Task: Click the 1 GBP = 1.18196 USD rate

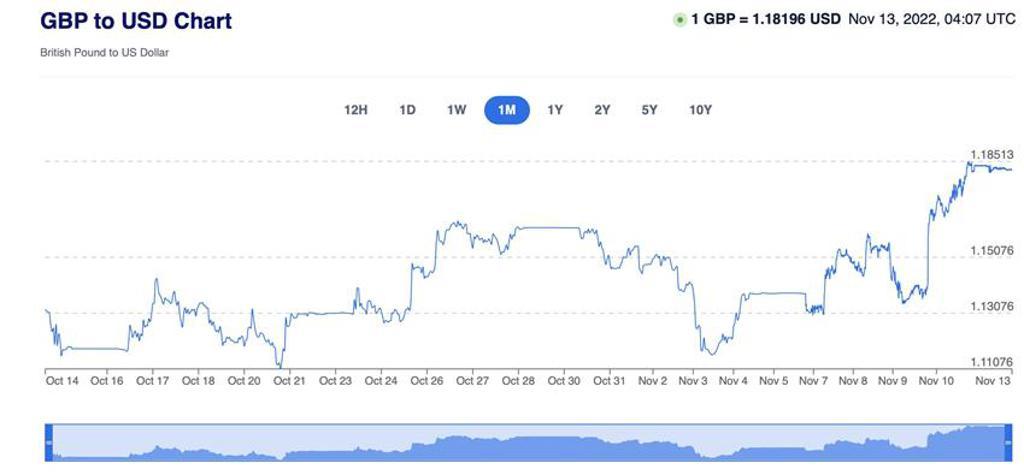Action: pyautogui.click(x=765, y=19)
